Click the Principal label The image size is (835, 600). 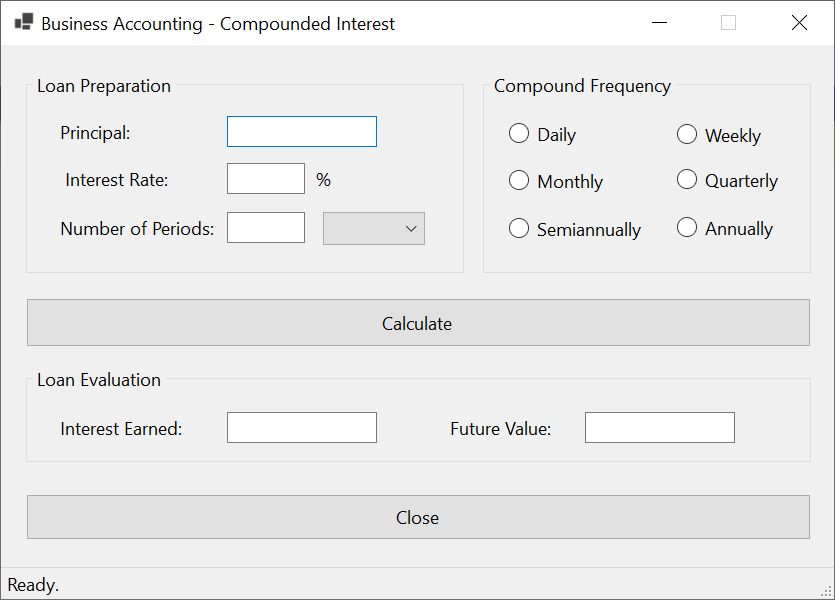(x=95, y=133)
